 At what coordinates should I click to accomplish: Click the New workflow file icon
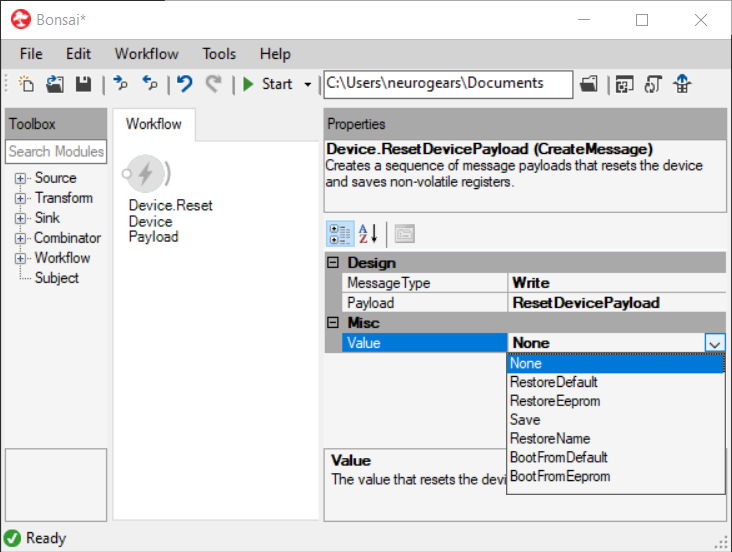[x=27, y=84]
